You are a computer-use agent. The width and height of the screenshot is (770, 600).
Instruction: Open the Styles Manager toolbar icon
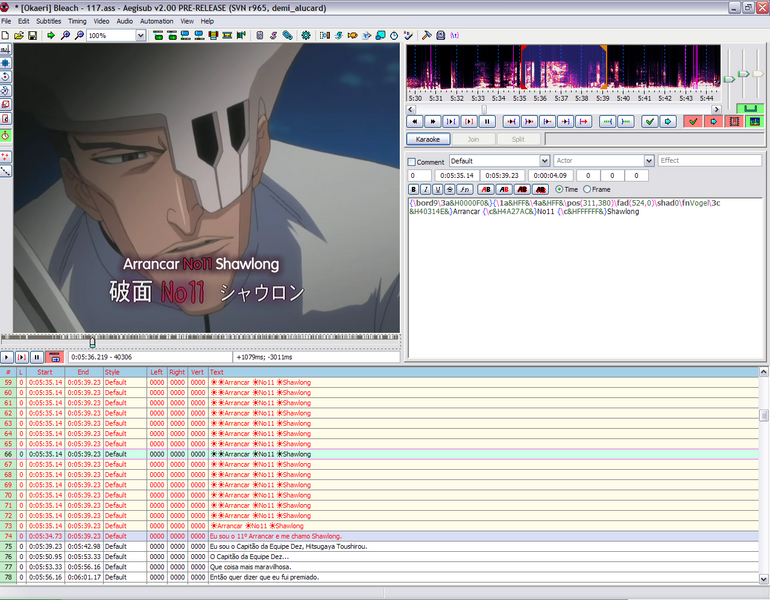[x=274, y=35]
